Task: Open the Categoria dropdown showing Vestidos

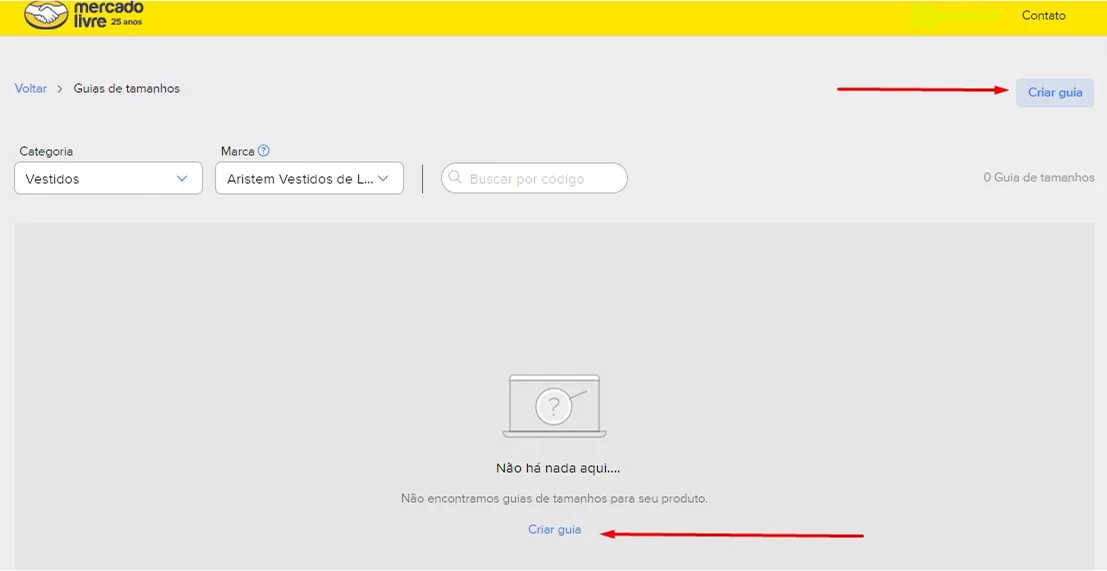Action: point(108,179)
